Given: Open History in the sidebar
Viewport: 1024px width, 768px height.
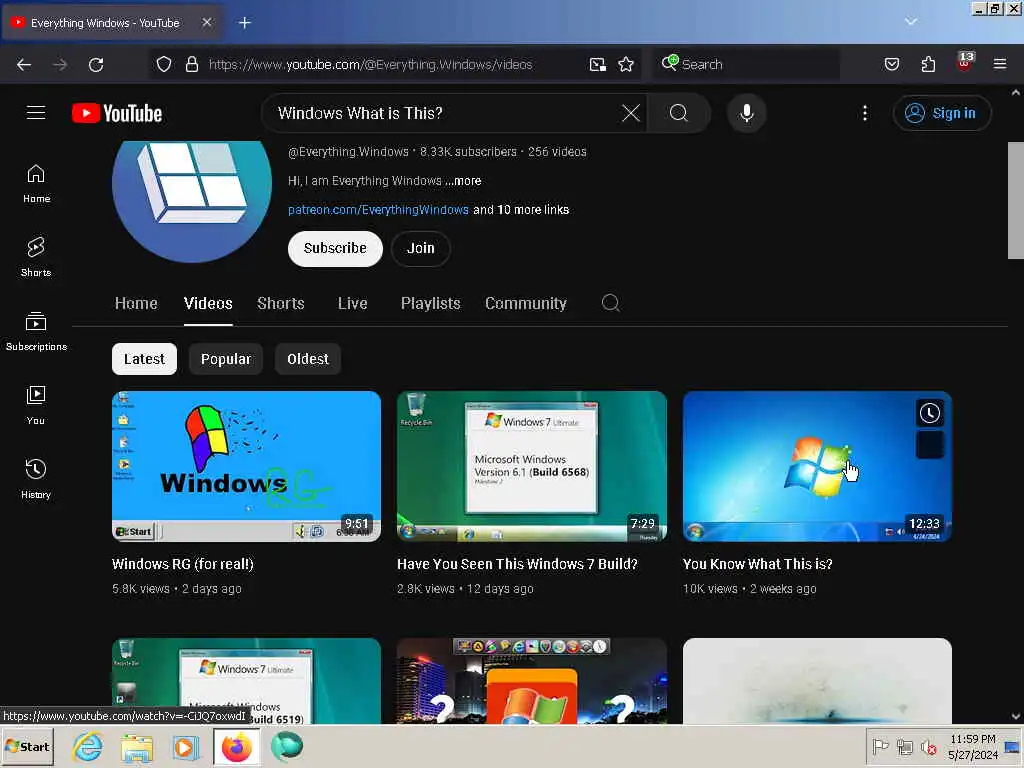Looking at the screenshot, I should click(36, 479).
